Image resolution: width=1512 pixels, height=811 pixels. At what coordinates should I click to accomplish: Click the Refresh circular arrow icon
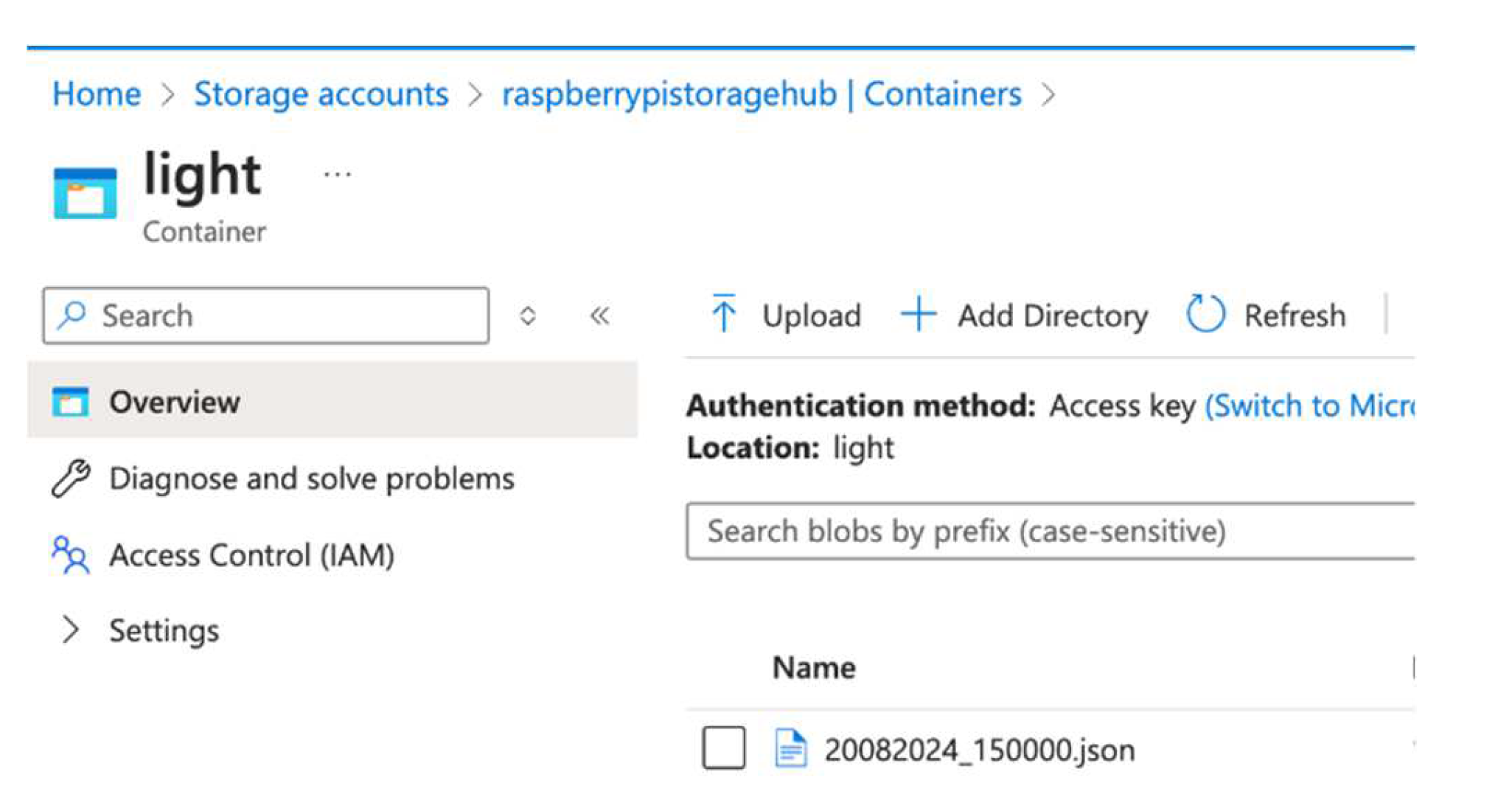1205,314
